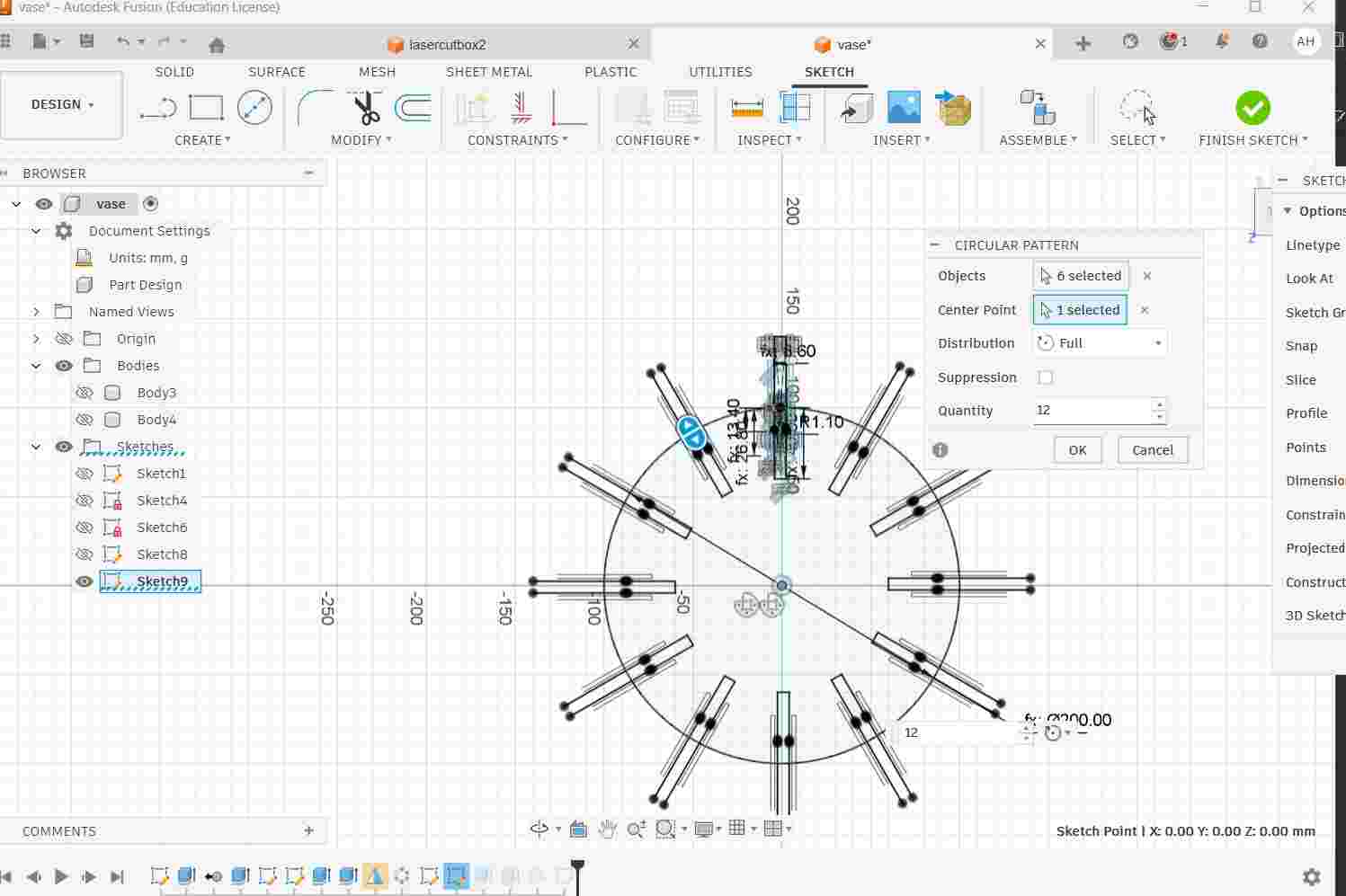1346x896 pixels.
Task: Activate the vase component radio button
Action: [x=150, y=204]
